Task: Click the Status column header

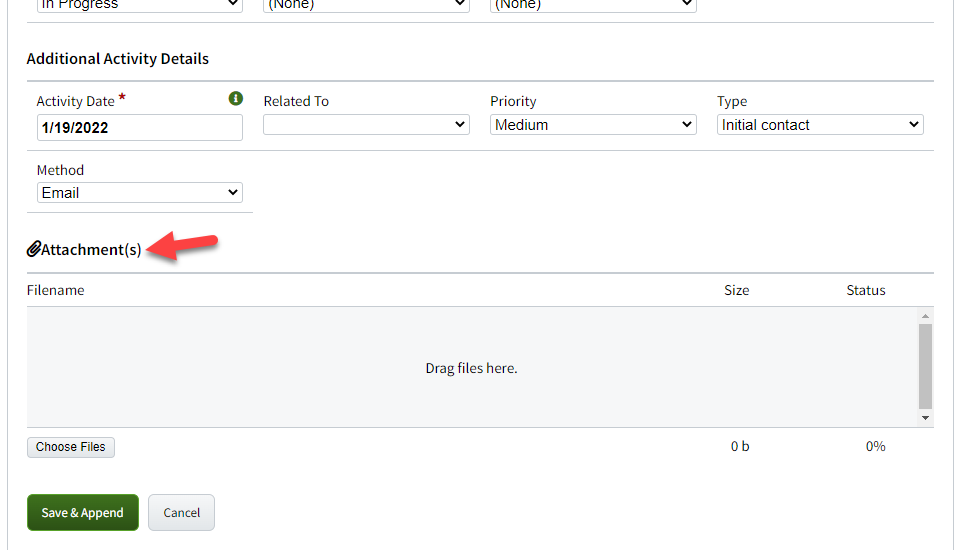Action: point(866,290)
